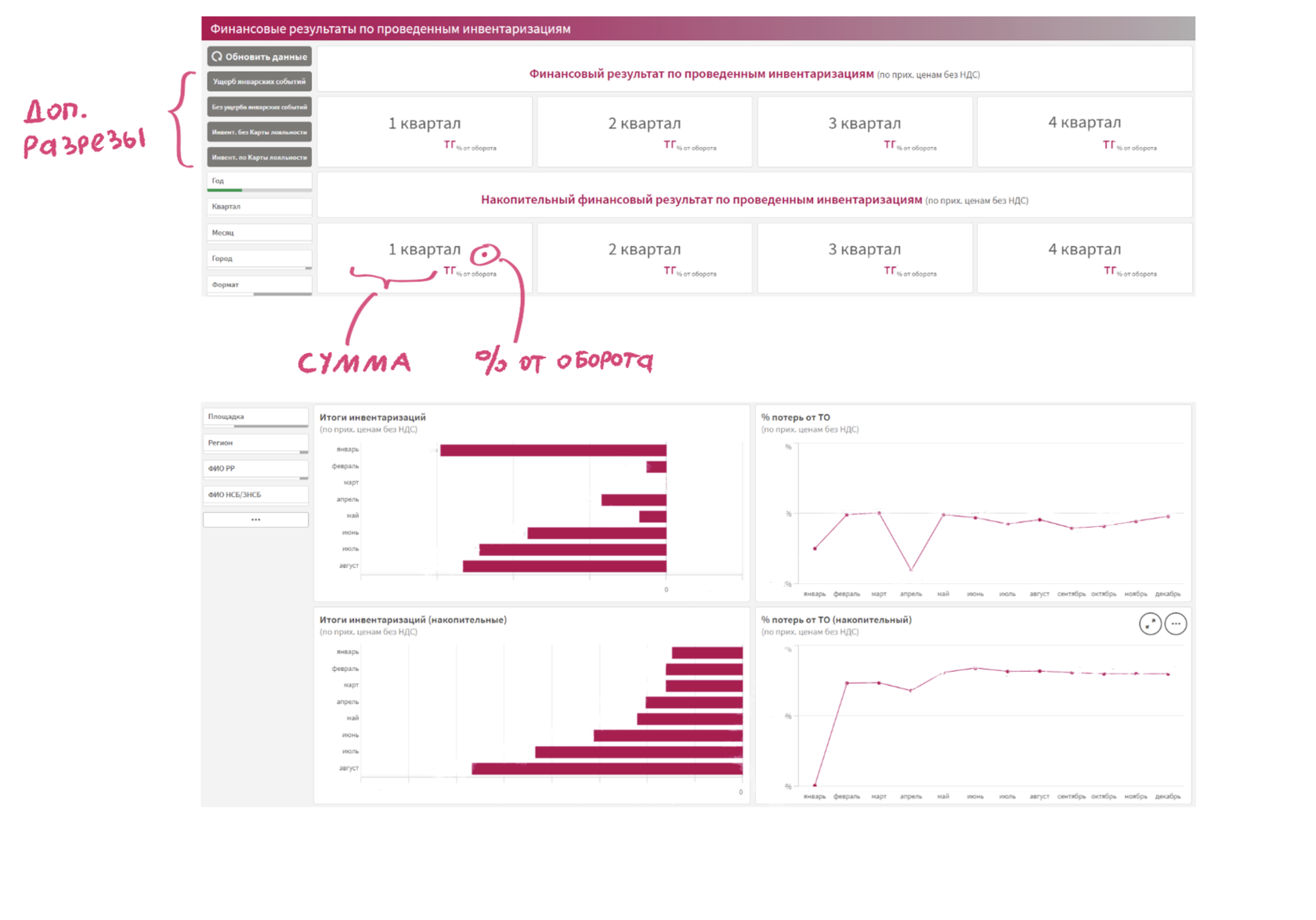This screenshot has height=920, width=1316.
Task: Select the '1 квартал' card under 'Накопительный финансовый результат'
Action: pos(425,258)
